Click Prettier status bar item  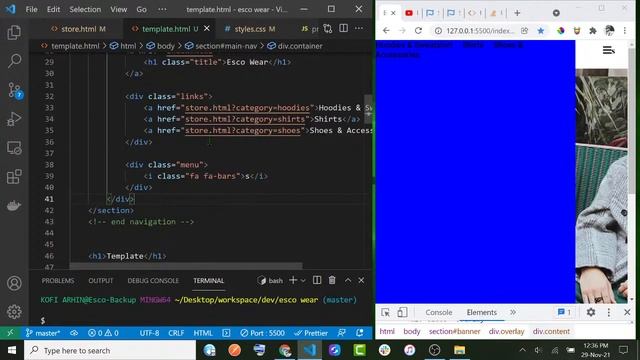click(311, 333)
